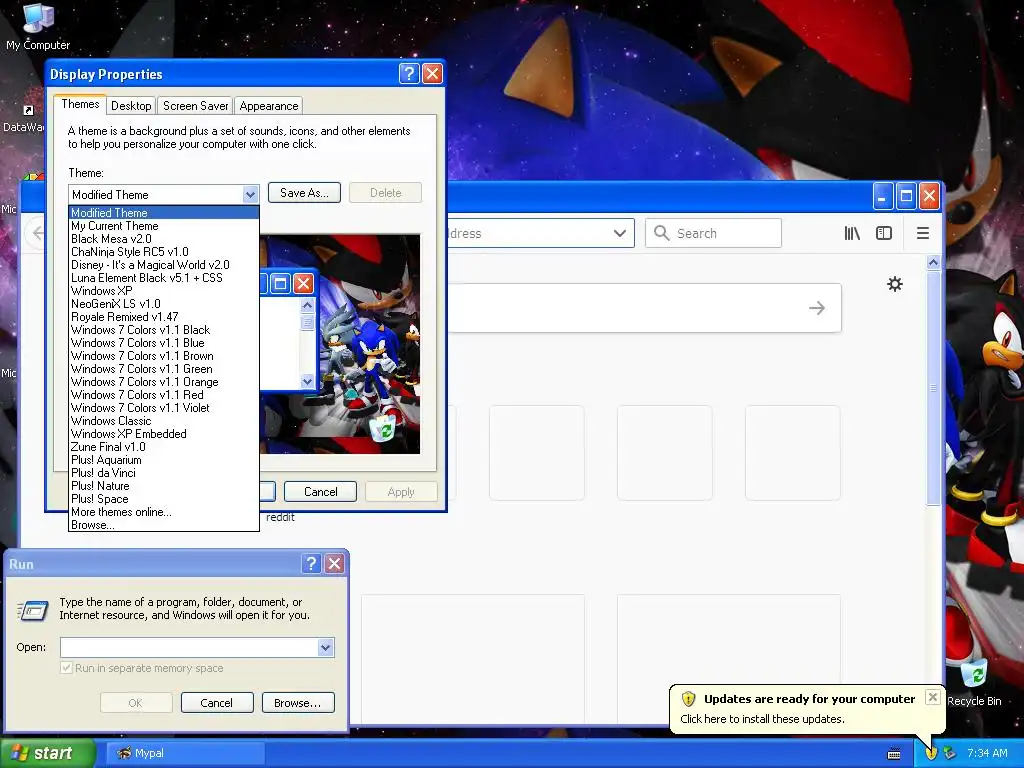Open new tab settings gear icon
1024x768 pixels.
(895, 284)
